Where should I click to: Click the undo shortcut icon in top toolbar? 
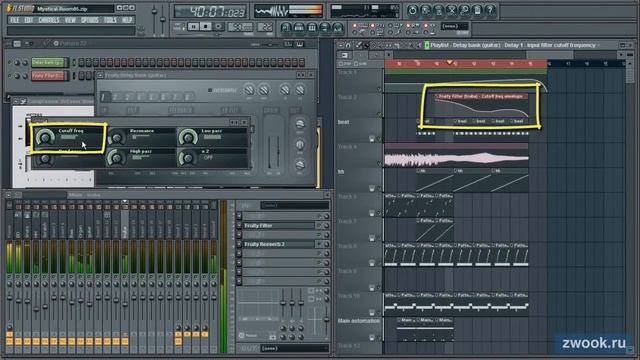click(412, 11)
